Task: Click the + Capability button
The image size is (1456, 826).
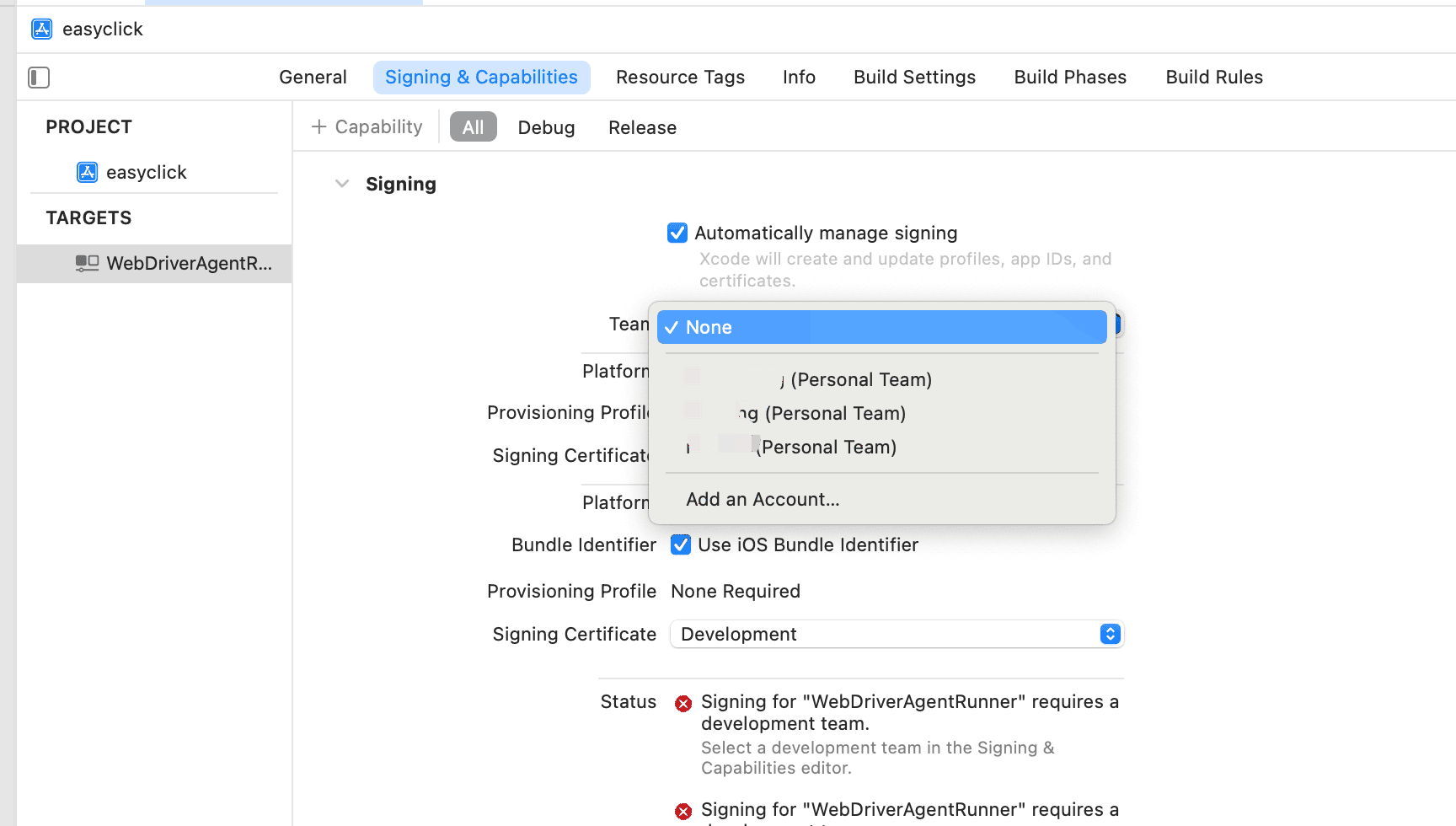Action: click(367, 127)
